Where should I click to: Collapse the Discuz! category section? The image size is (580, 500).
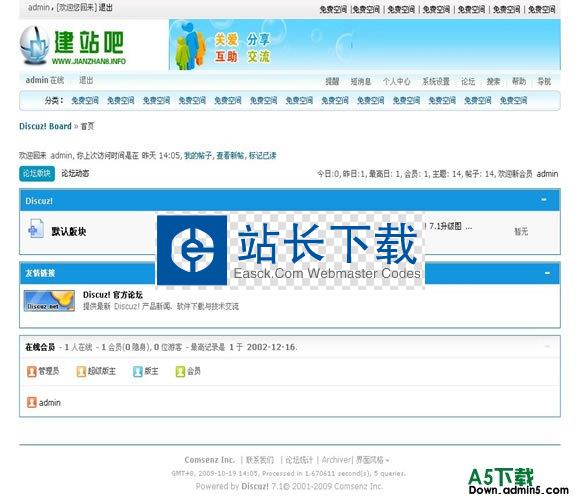[x=544, y=200]
